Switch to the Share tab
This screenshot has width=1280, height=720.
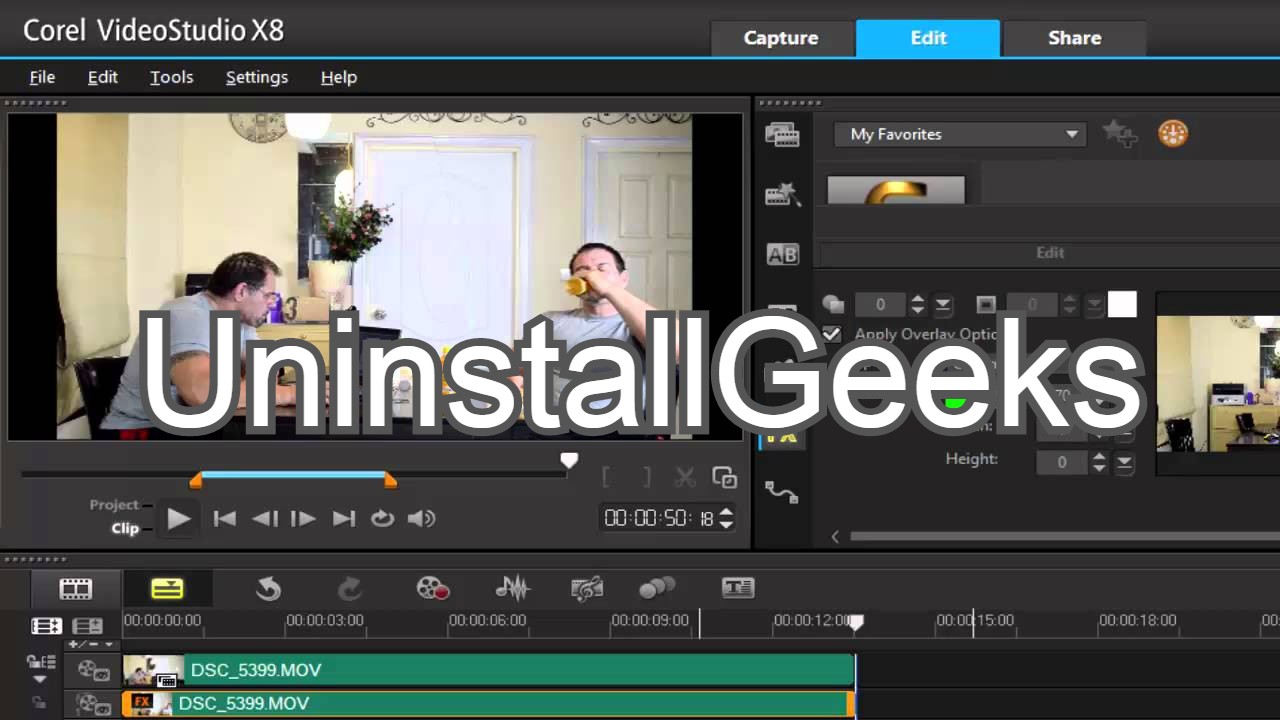click(1075, 38)
